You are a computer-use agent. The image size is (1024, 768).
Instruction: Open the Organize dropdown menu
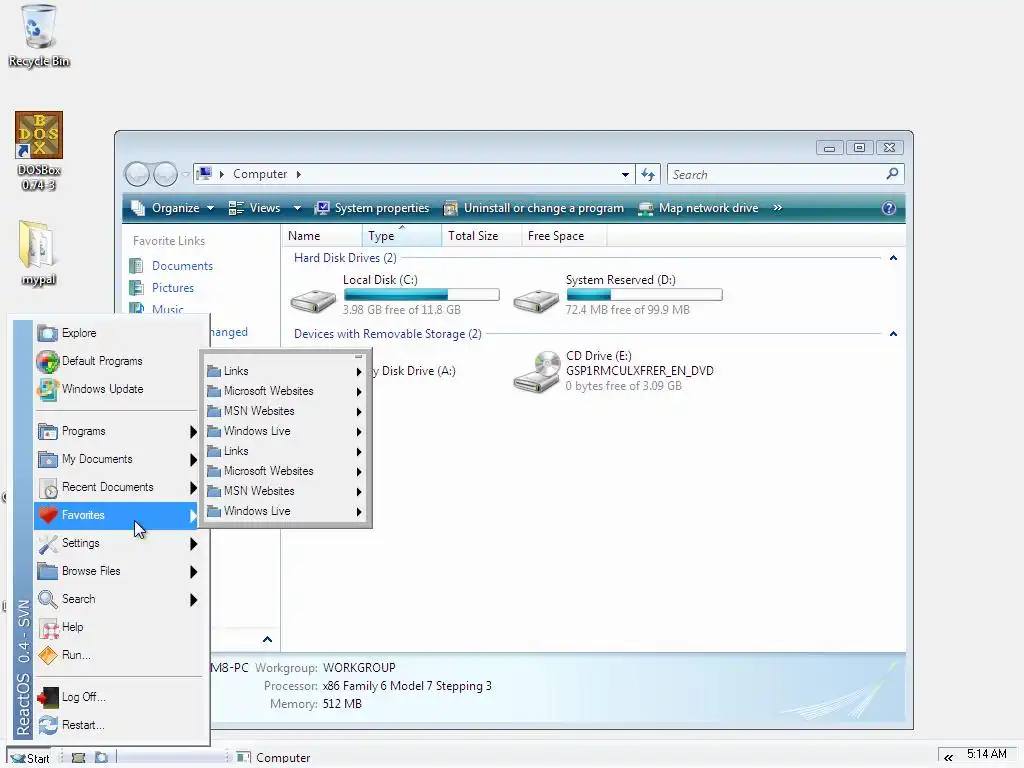click(x=172, y=208)
